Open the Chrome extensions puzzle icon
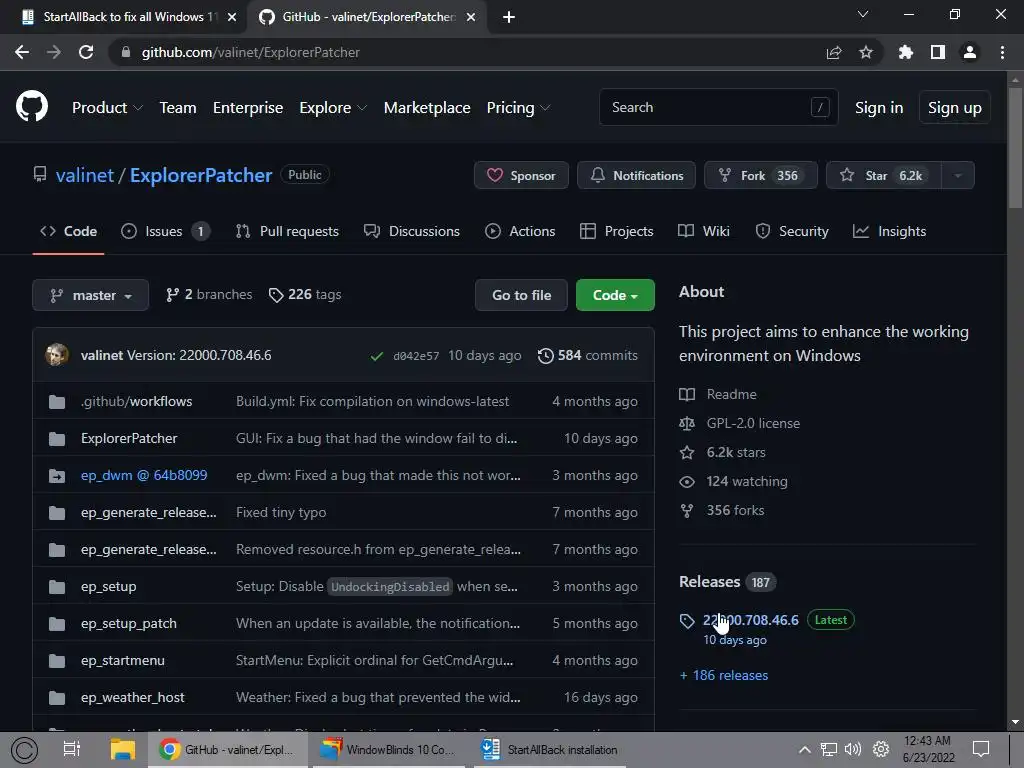This screenshot has height=768, width=1024. tap(906, 52)
